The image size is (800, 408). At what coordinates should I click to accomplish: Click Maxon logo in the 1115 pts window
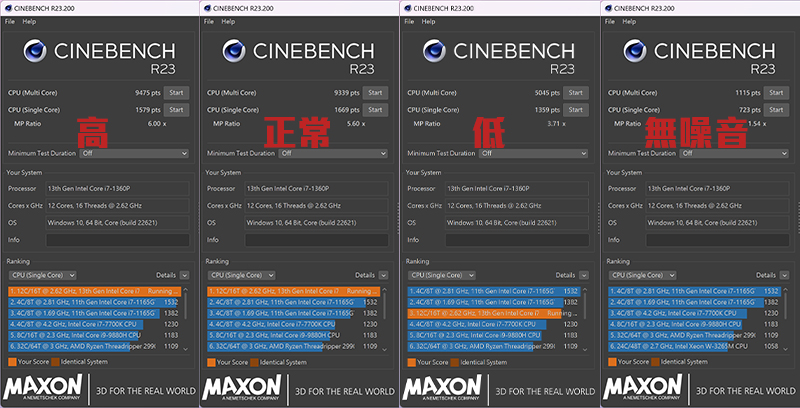click(642, 388)
